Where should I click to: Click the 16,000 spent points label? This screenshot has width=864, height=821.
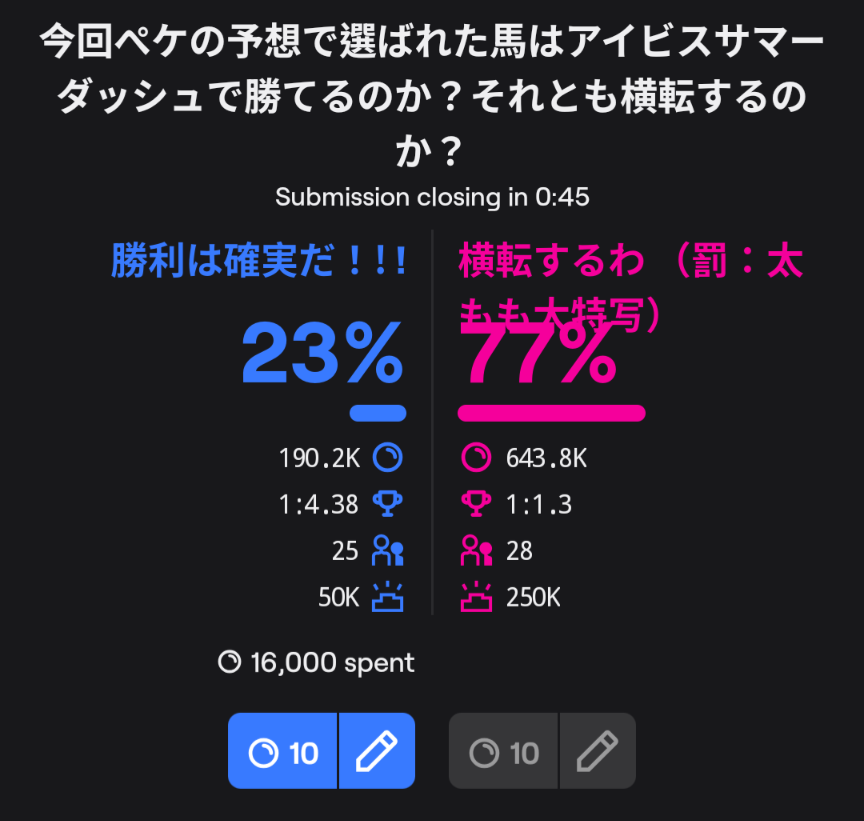click(x=316, y=662)
